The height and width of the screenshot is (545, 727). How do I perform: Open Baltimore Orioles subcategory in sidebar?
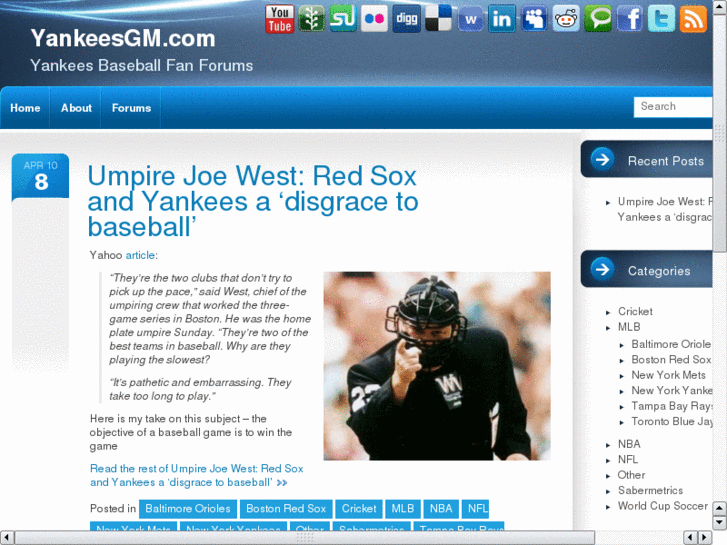point(671,344)
